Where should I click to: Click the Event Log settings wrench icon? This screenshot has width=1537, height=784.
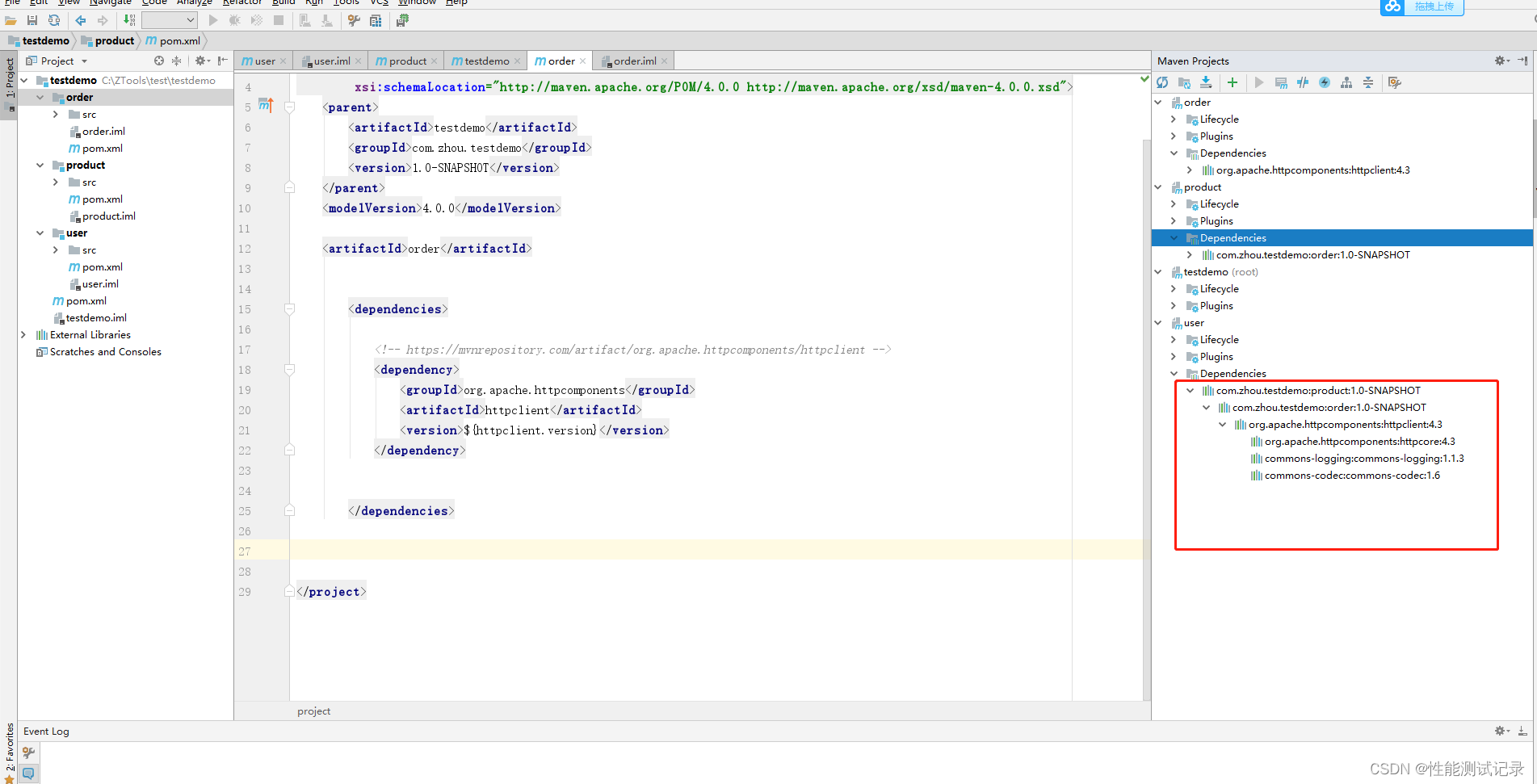click(28, 753)
